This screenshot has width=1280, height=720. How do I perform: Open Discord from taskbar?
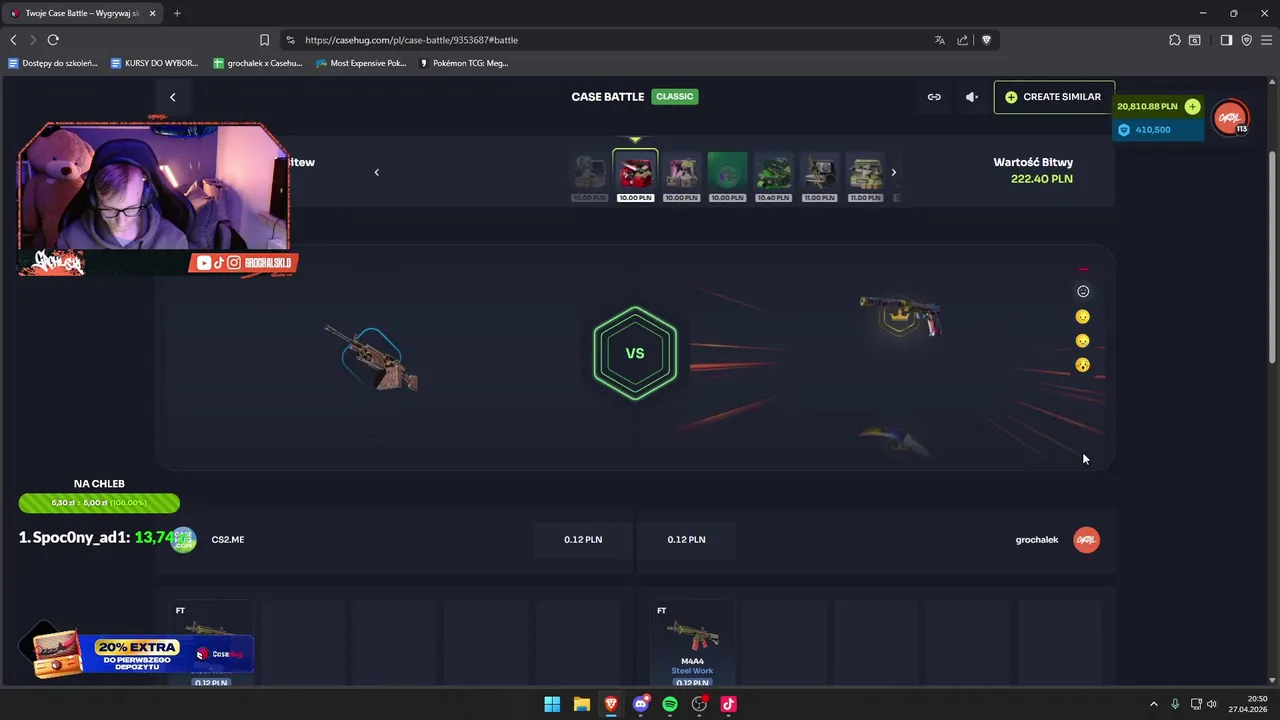(x=641, y=704)
